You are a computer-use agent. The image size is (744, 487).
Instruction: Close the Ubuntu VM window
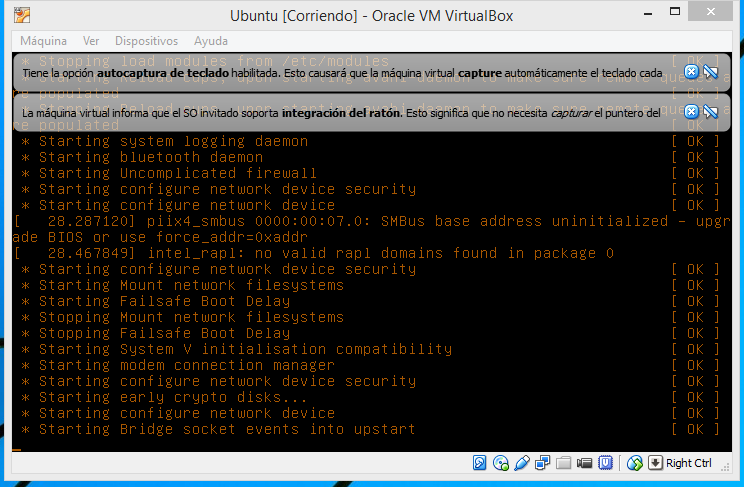710,11
